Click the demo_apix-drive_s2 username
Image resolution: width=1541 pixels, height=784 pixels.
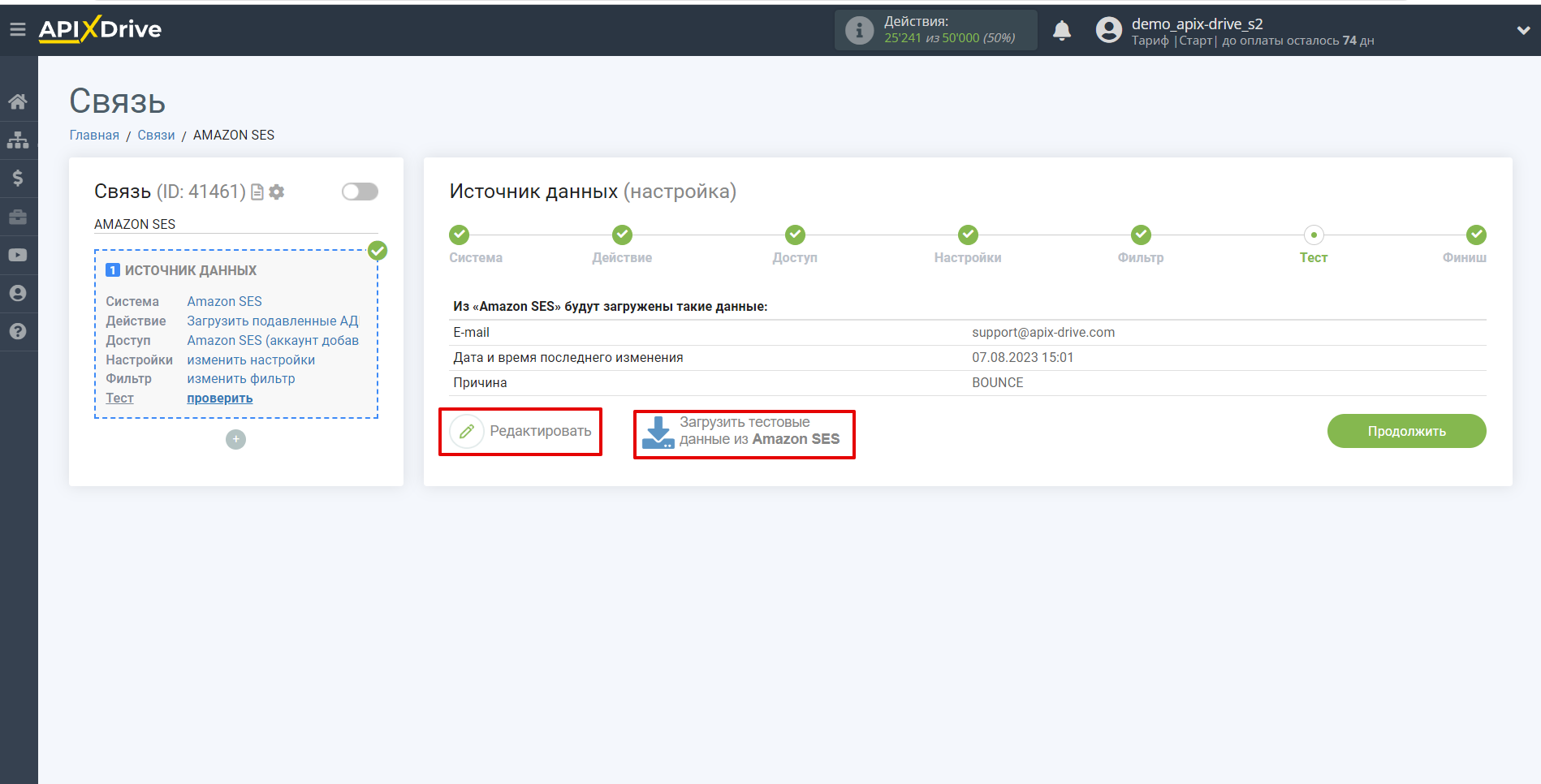pos(1198,24)
